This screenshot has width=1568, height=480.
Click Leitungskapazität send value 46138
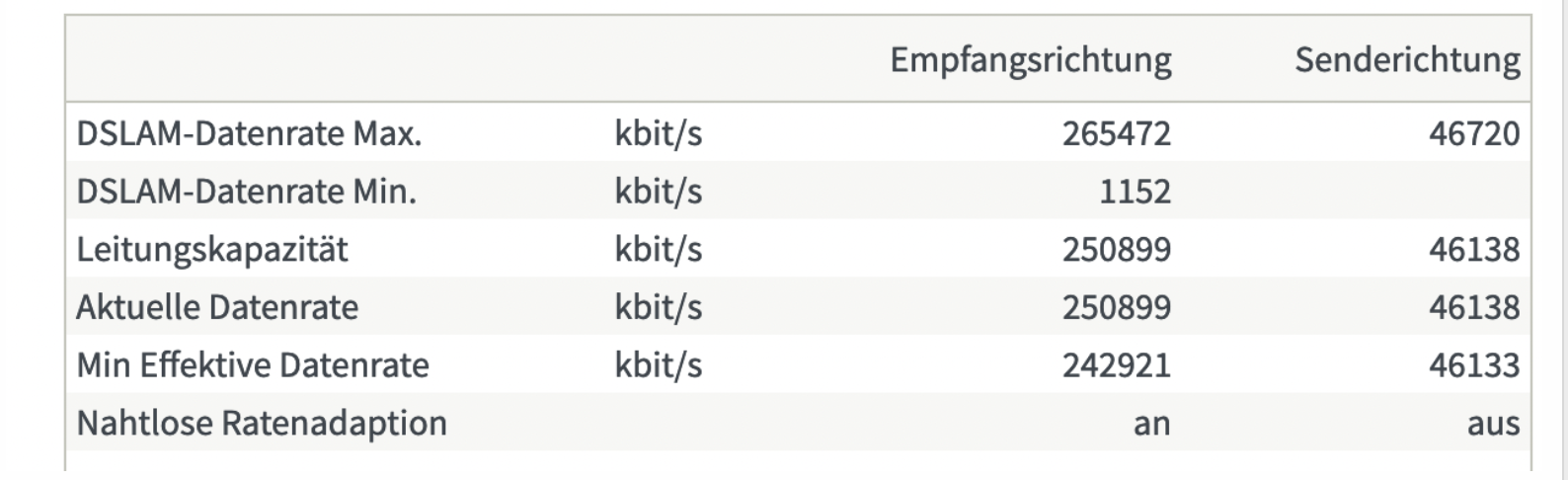(1474, 249)
